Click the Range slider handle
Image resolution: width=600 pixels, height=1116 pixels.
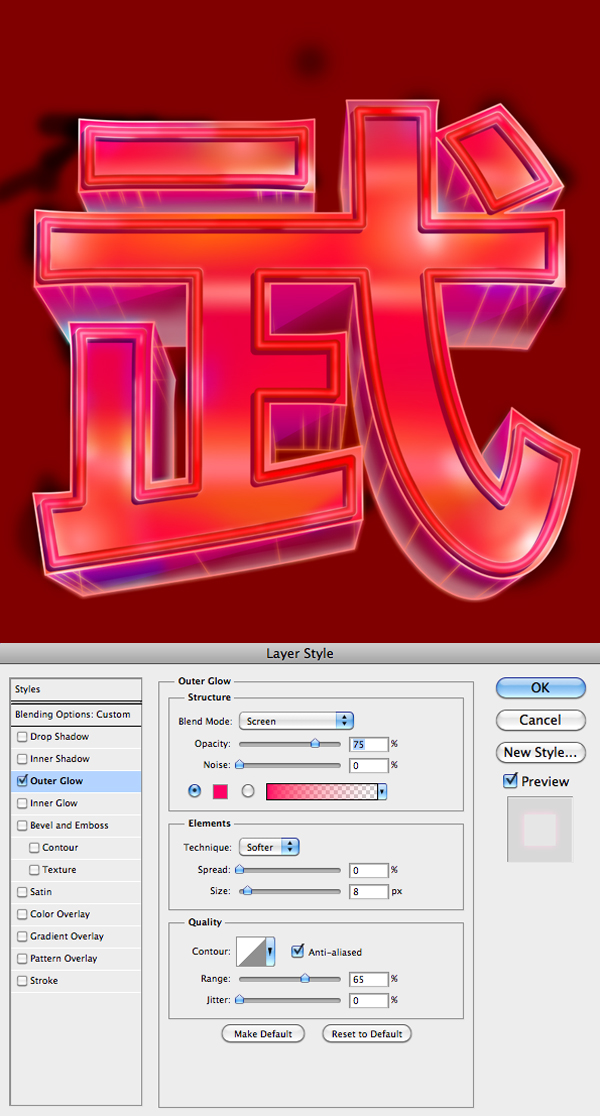pyautogui.click(x=305, y=979)
